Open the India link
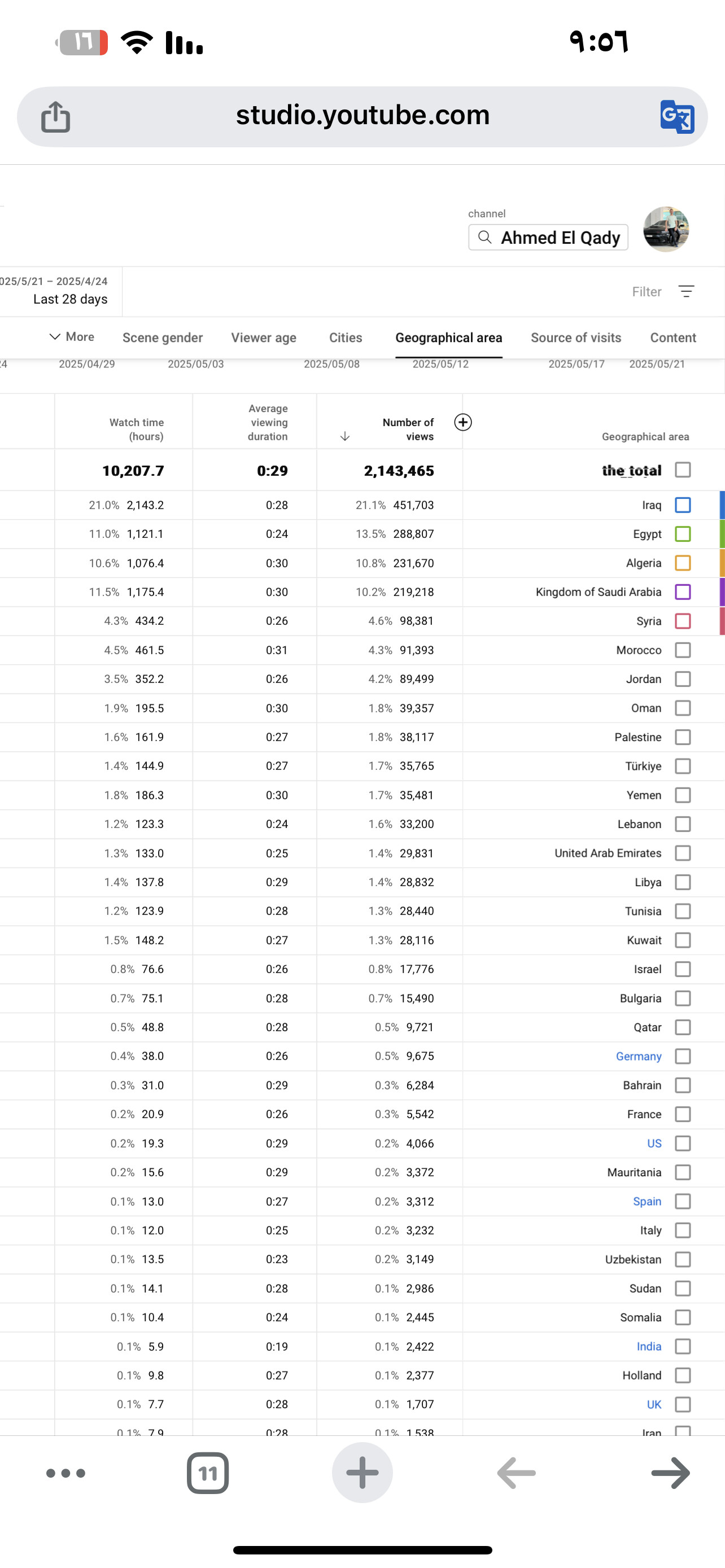The width and height of the screenshot is (725, 1568). (x=649, y=1346)
